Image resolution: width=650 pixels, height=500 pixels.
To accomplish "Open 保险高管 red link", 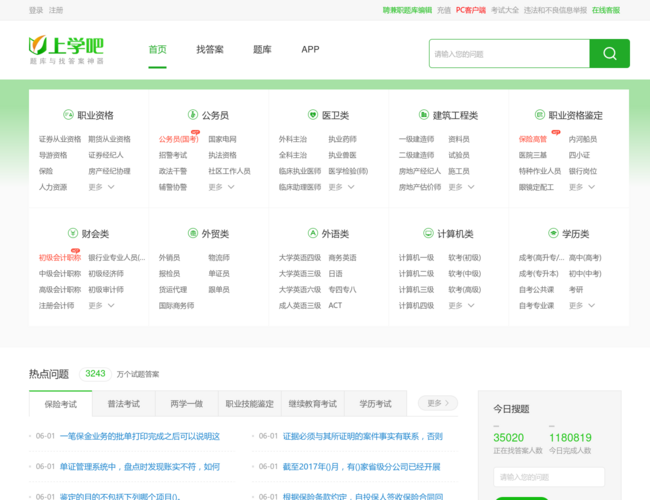I will [533, 139].
